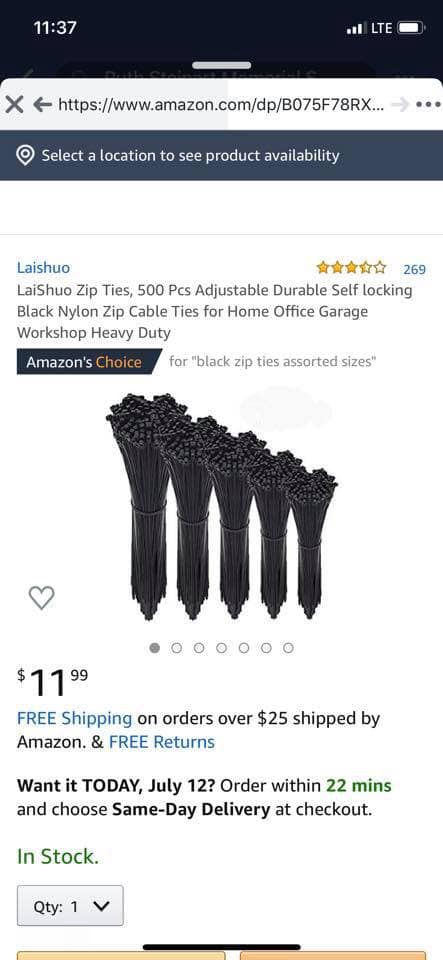Screen dimensions: 443x960
Task: Tap the sheet drag handle at top
Action: pyautogui.click(x=222, y=66)
